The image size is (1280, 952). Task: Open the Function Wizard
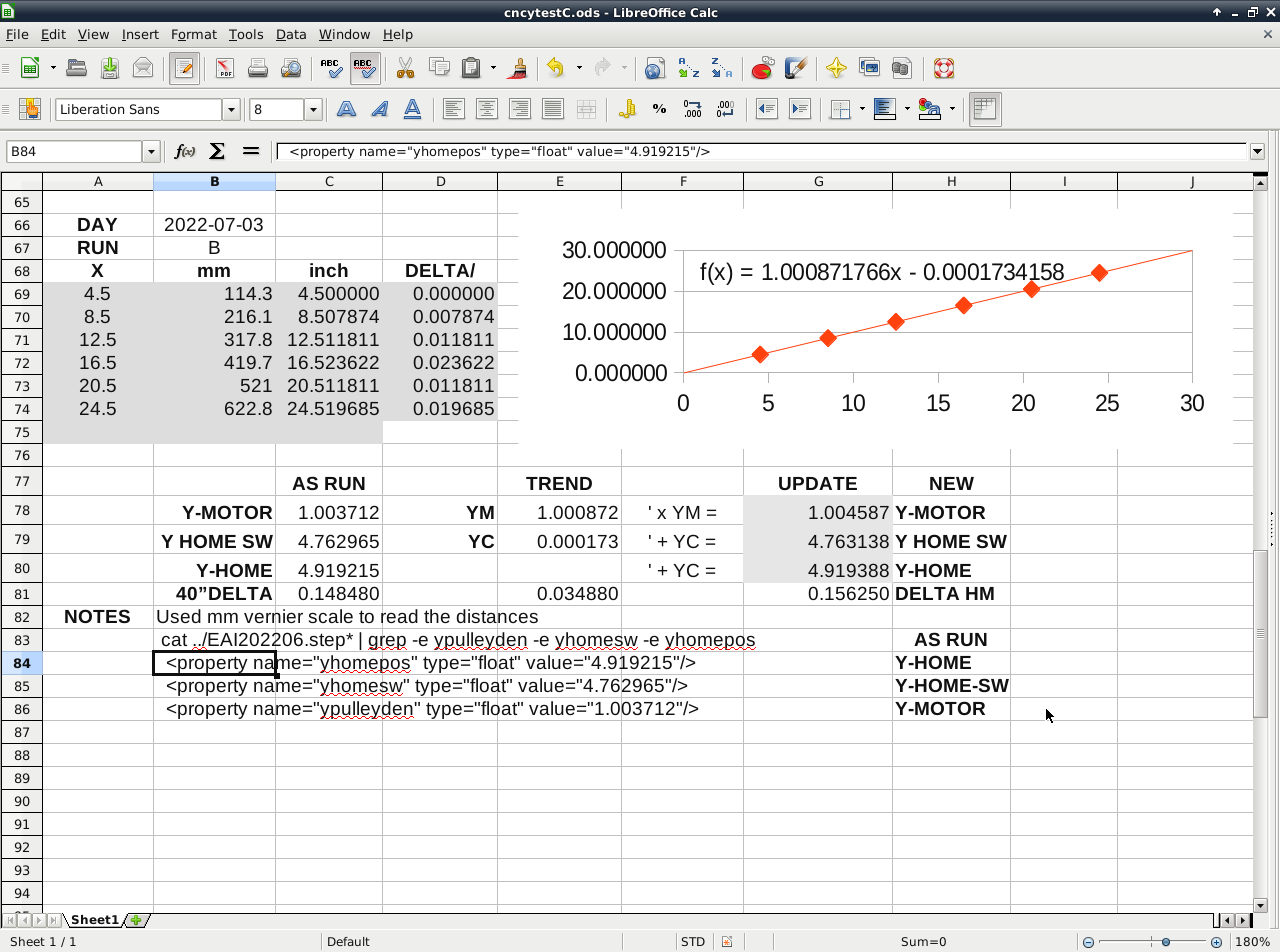185,151
